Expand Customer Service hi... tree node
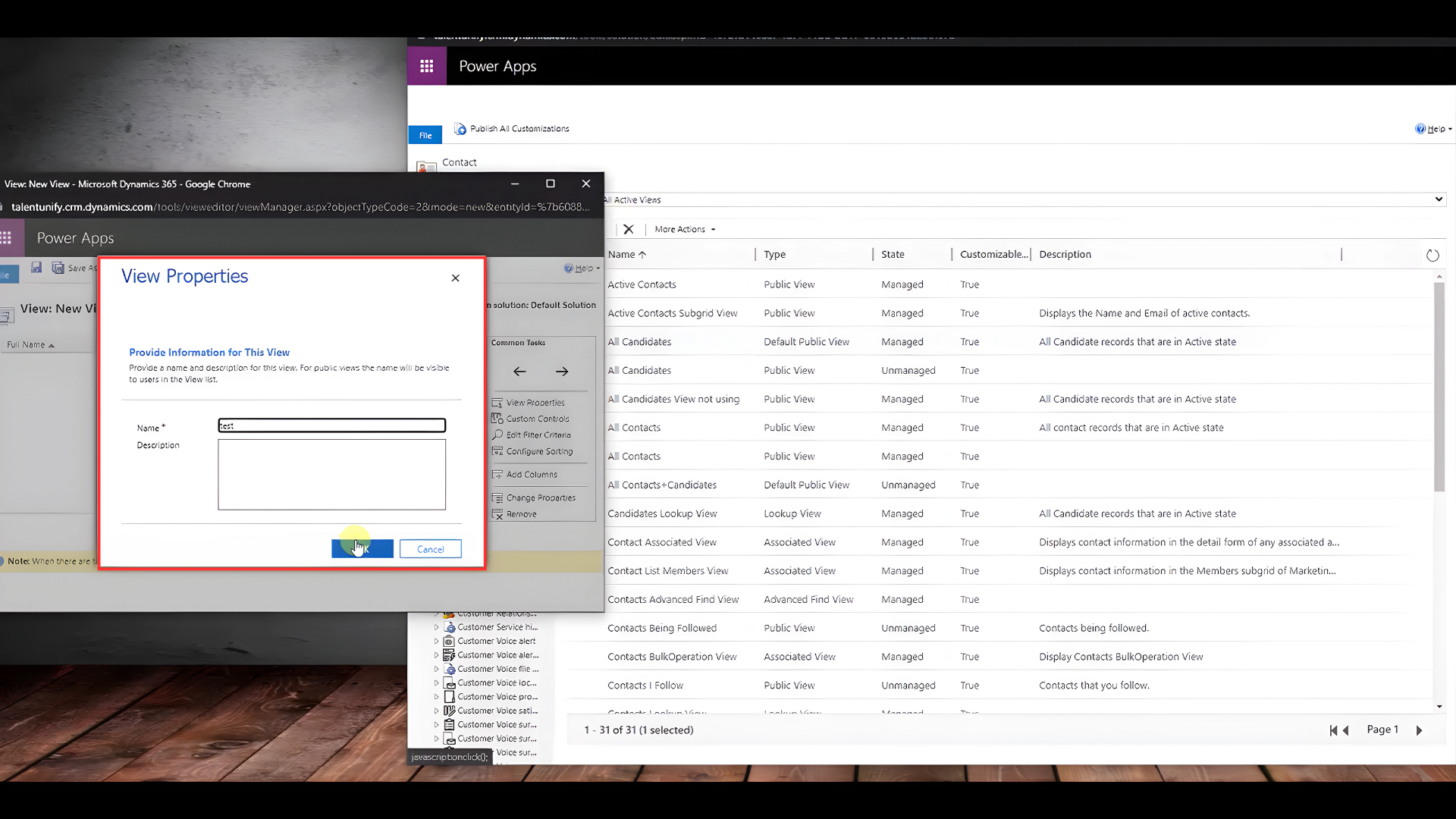The height and width of the screenshot is (819, 1456). (x=436, y=628)
